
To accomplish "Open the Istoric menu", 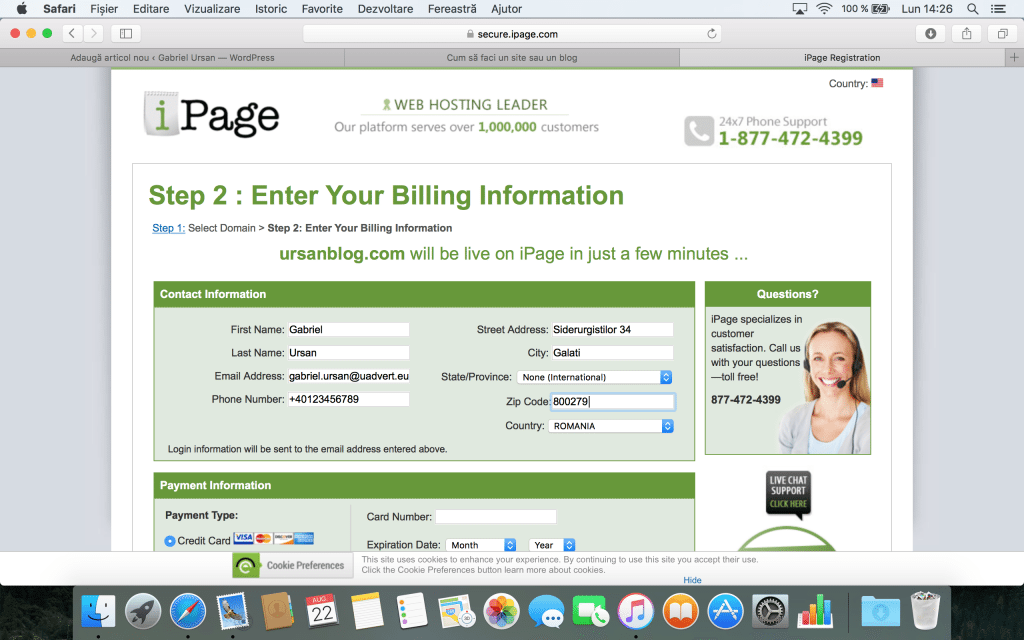I will 271,8.
